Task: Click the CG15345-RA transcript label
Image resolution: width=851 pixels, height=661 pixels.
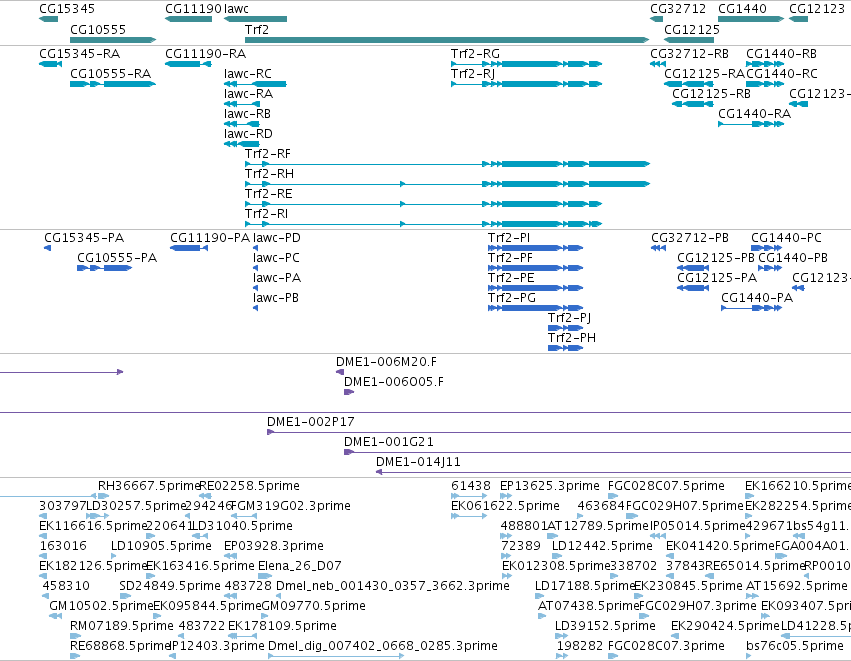Action: [80, 54]
